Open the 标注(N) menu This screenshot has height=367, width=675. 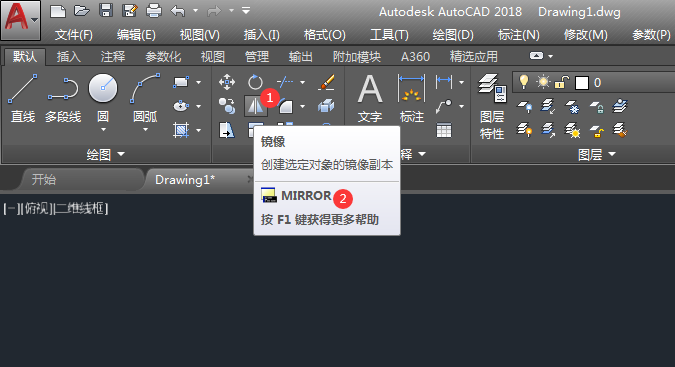519,35
